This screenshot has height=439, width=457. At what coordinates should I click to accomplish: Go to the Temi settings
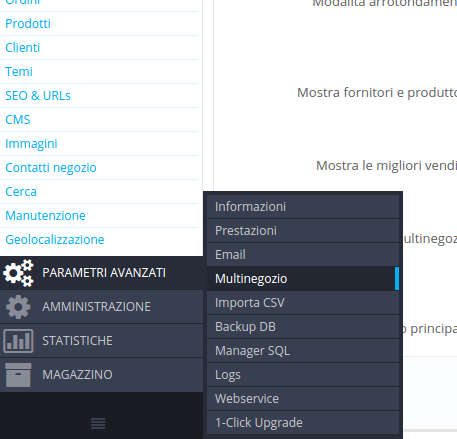[19, 72]
